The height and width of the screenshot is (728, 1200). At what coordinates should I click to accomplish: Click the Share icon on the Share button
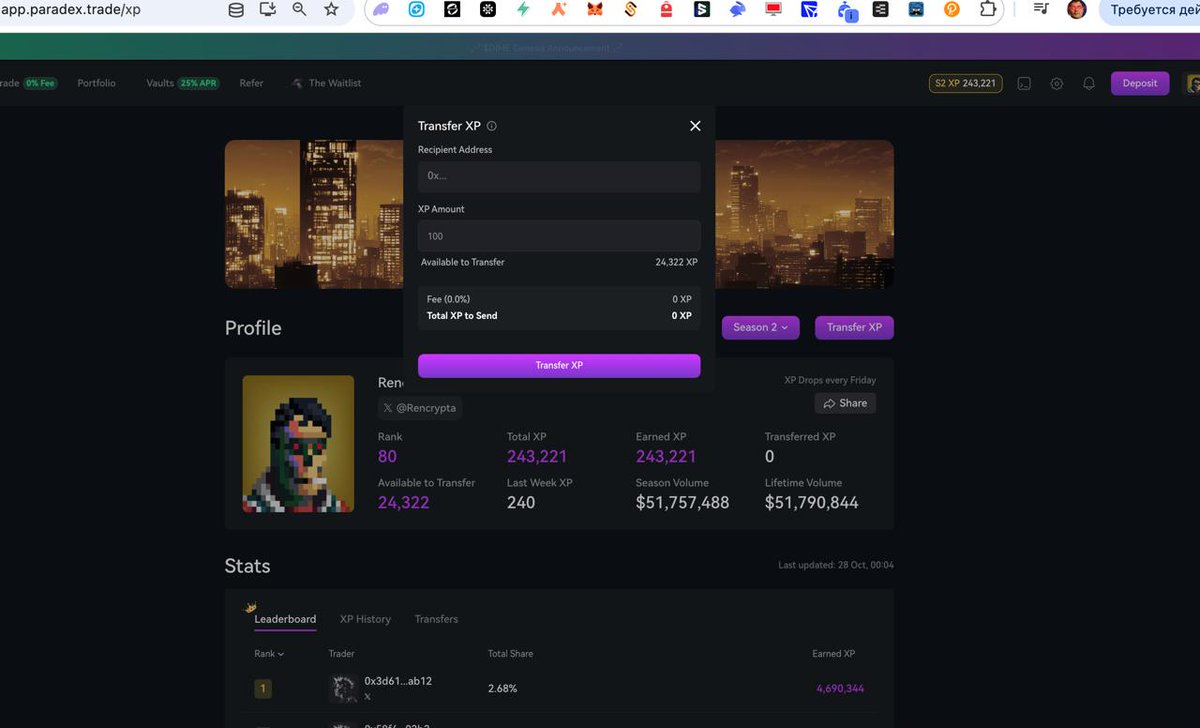829,403
